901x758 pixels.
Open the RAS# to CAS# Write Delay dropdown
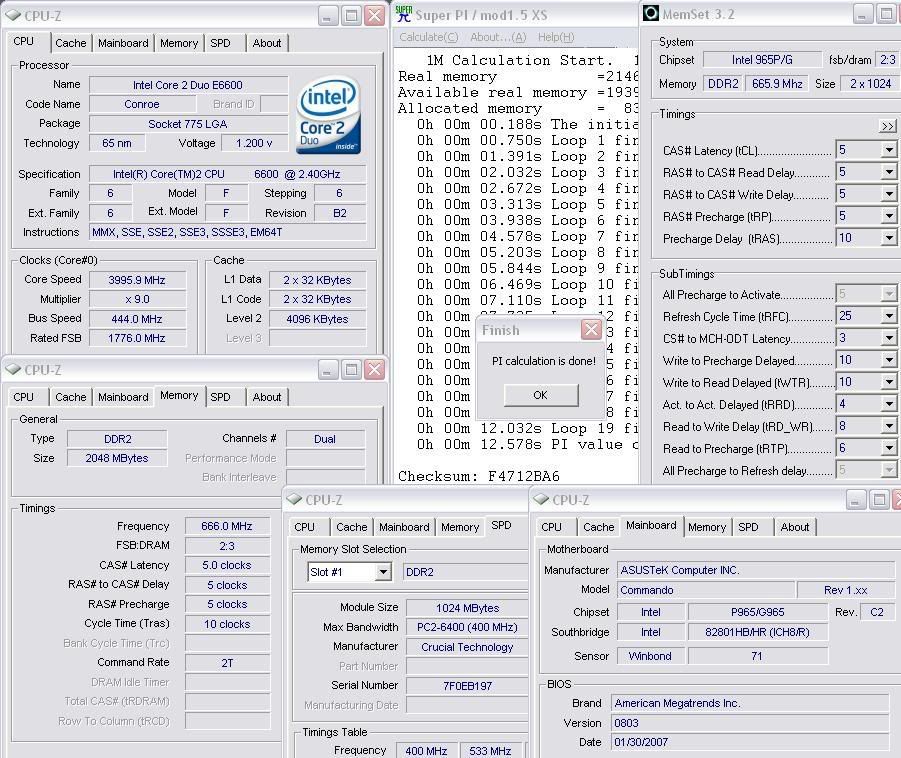pos(888,194)
